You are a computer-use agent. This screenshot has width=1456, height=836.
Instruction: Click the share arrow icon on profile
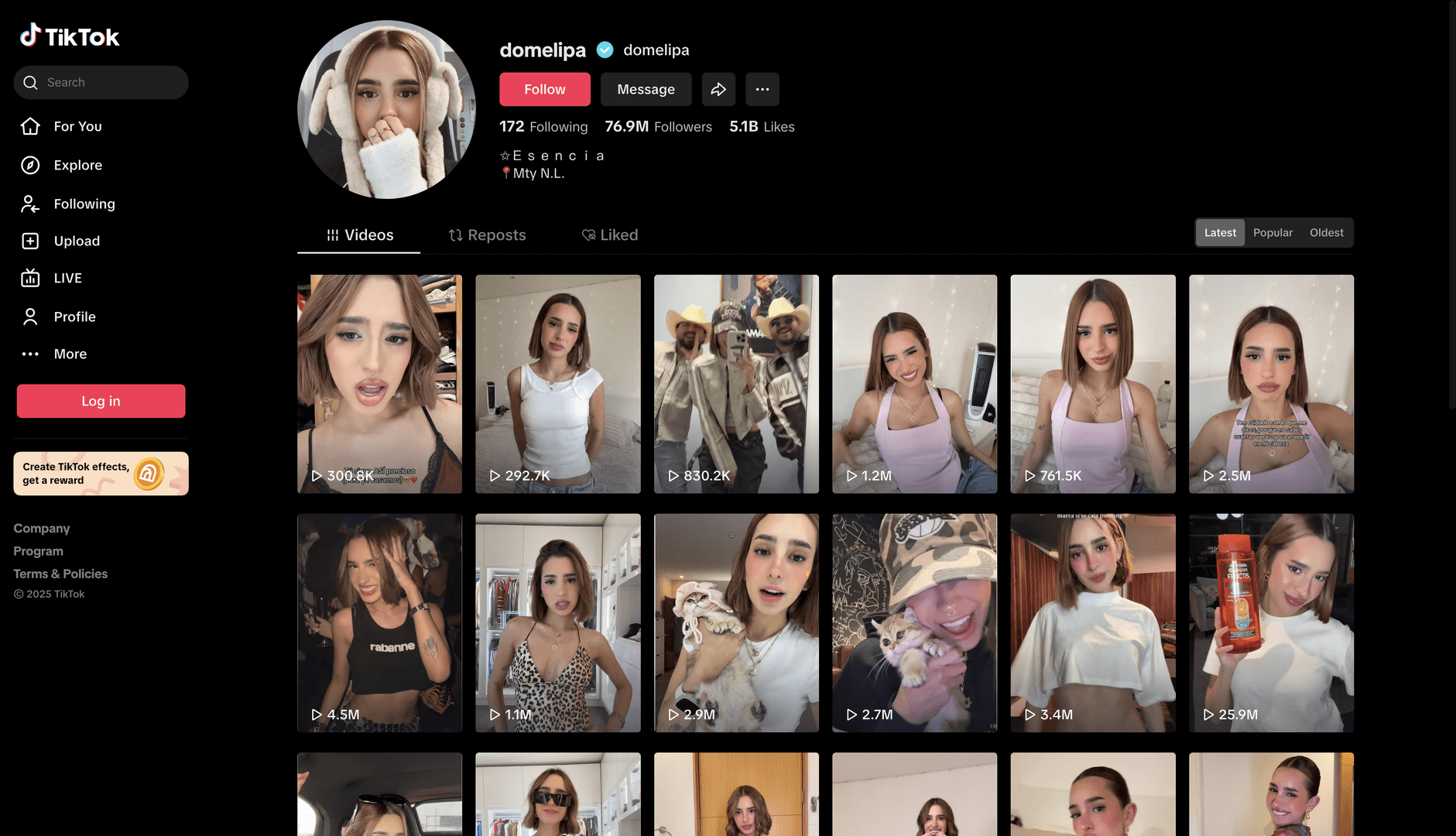(718, 89)
